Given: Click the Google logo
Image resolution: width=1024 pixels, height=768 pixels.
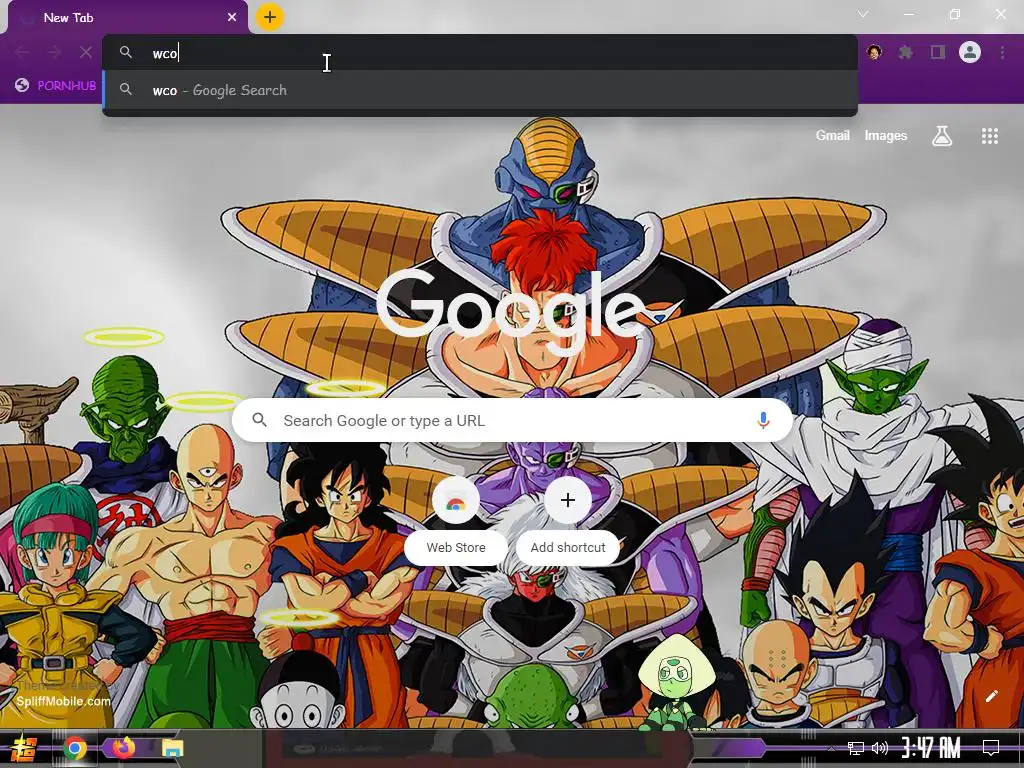Looking at the screenshot, I should [x=511, y=312].
